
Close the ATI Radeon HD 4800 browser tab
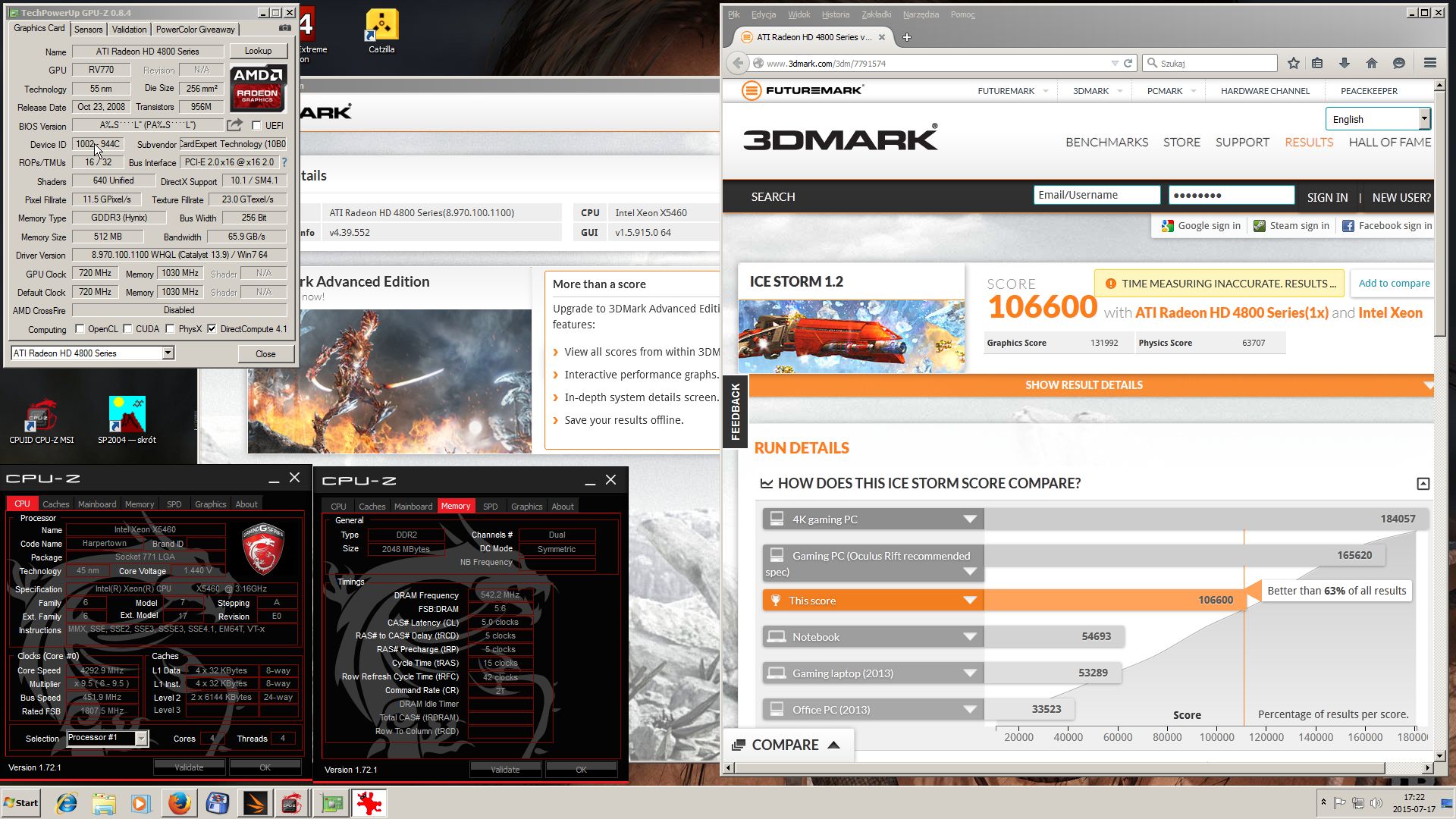tap(882, 37)
